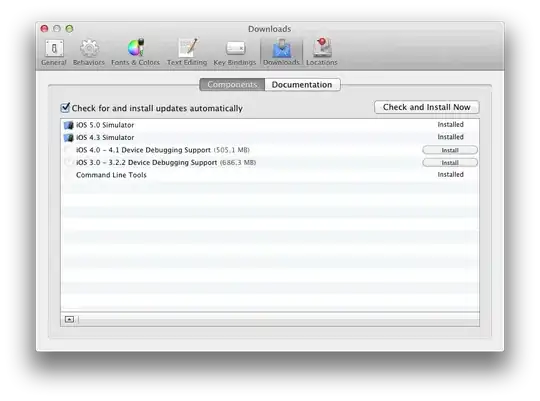This screenshot has width=540, height=401.
Task: Open the Text Editing preferences pane
Action: (x=187, y=52)
